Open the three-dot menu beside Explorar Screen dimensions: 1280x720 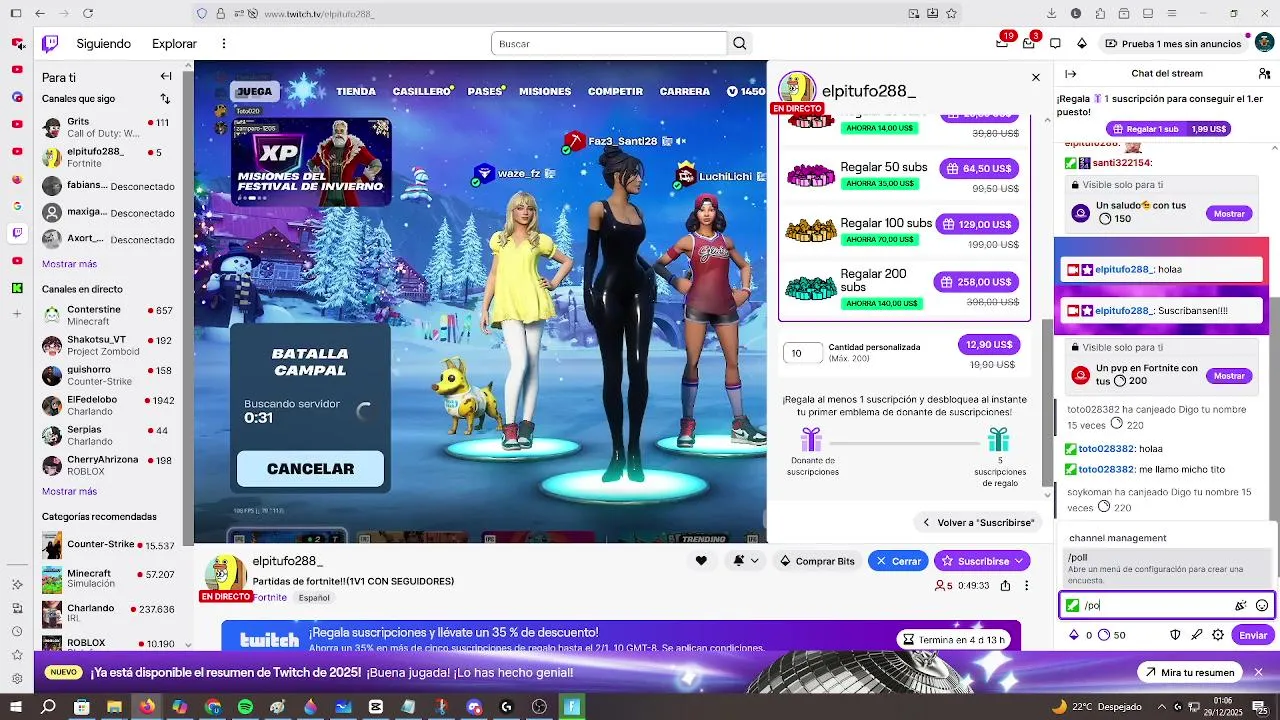coord(224,44)
